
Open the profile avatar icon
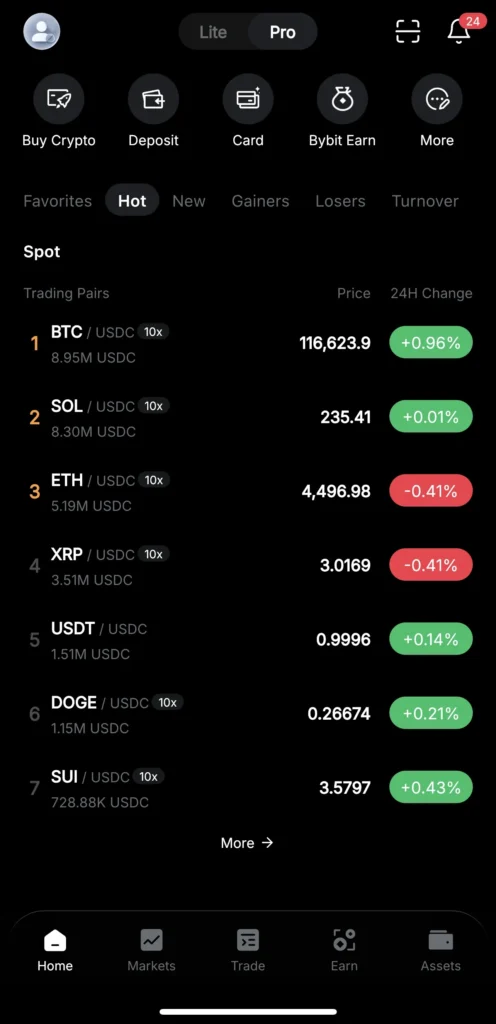42,31
